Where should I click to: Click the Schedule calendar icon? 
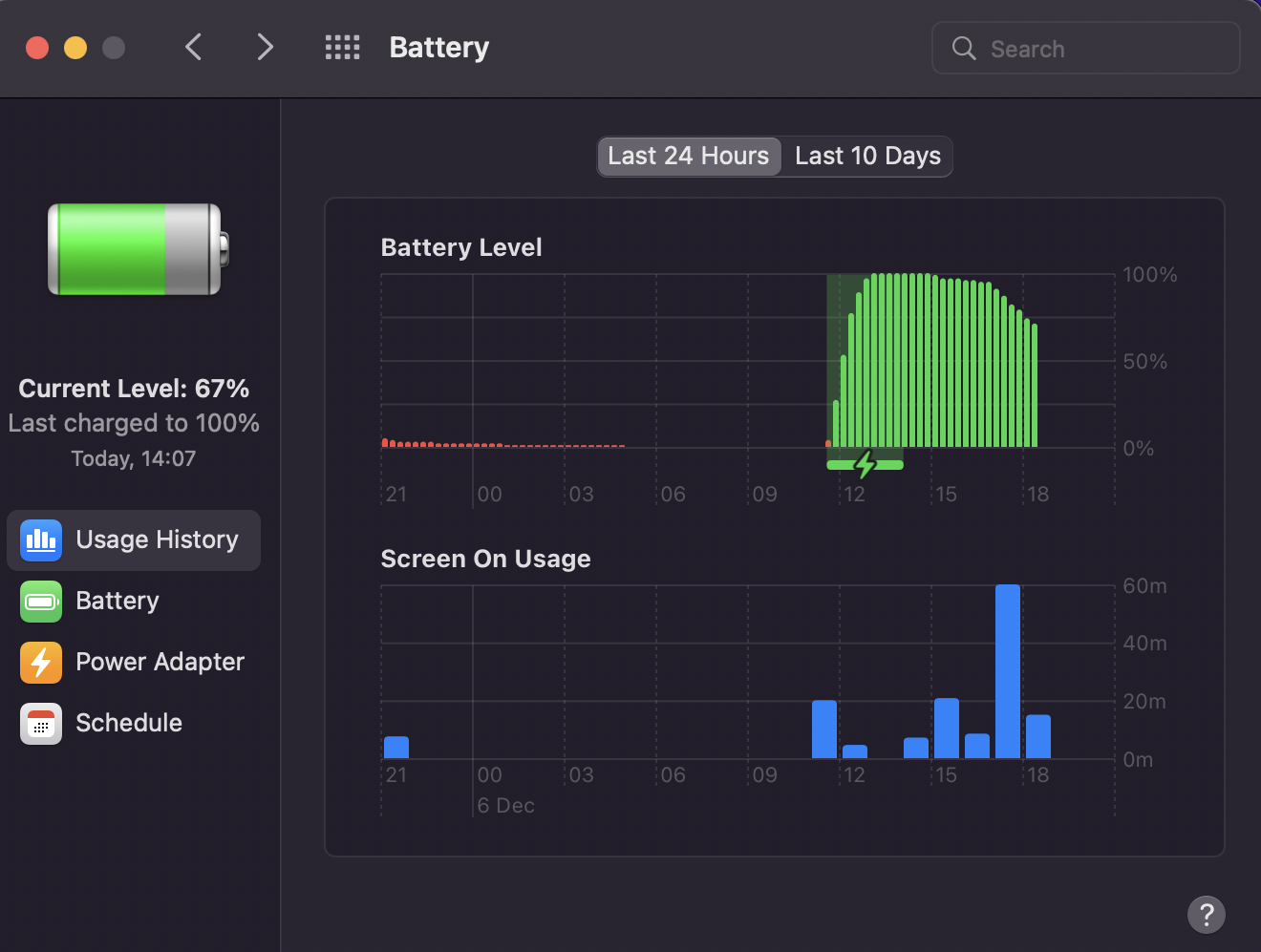click(41, 724)
